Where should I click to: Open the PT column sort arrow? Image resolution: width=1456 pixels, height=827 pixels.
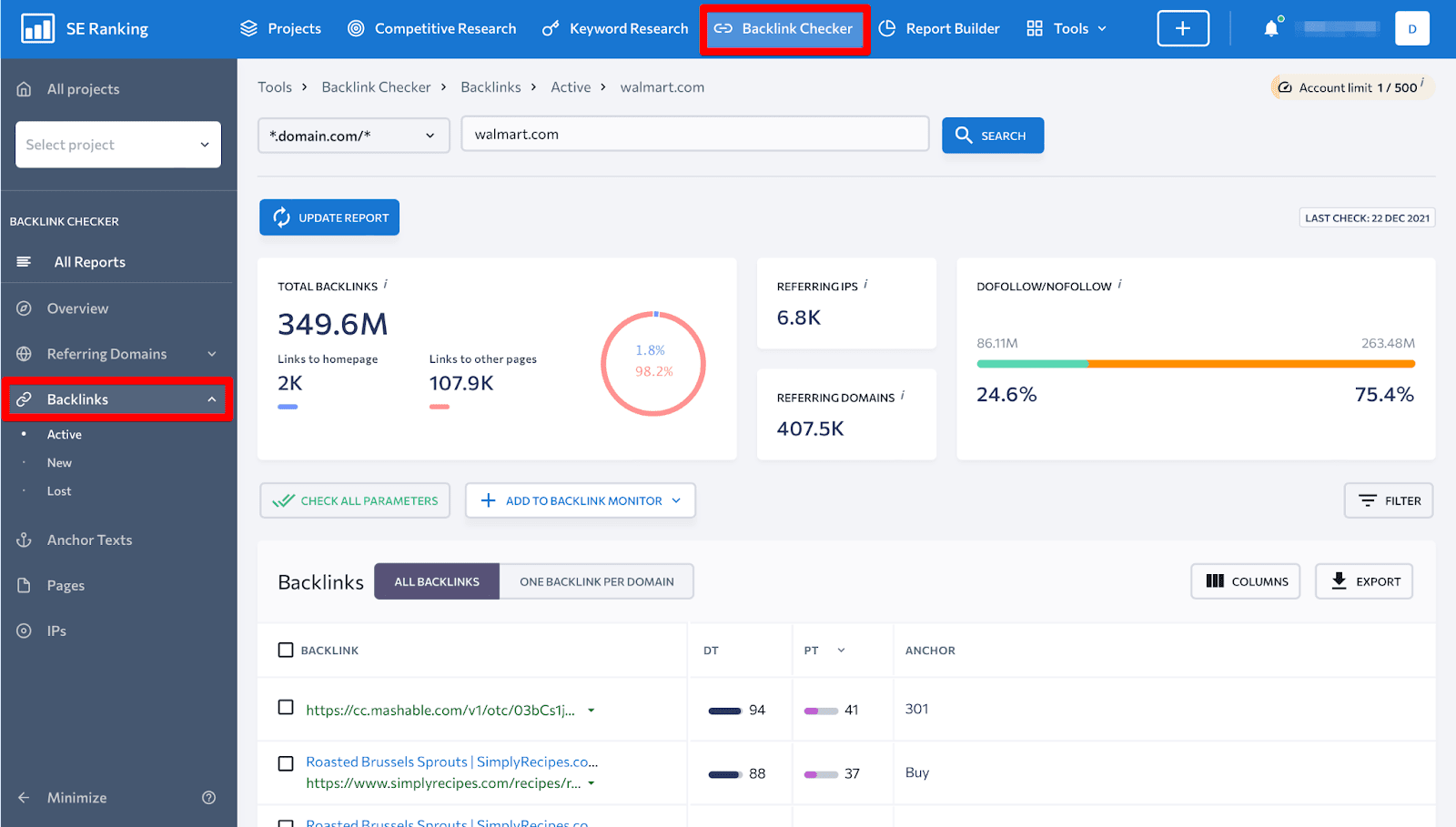click(x=841, y=651)
